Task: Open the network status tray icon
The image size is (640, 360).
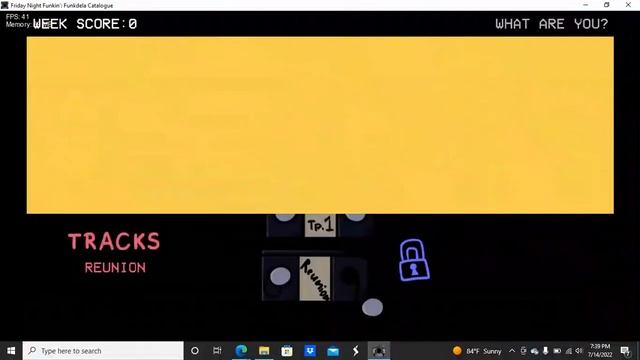Action: [x=568, y=351]
